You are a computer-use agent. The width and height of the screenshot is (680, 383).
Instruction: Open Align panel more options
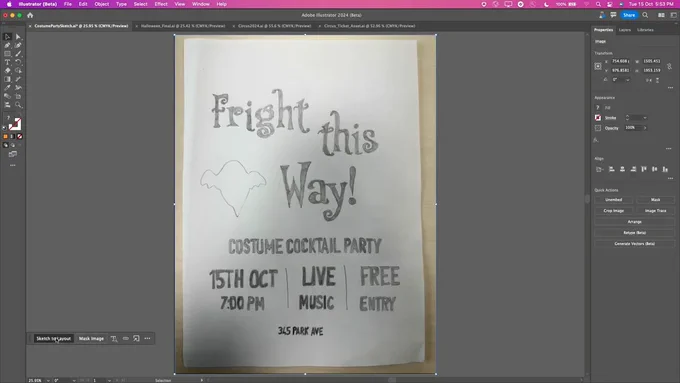670,178
